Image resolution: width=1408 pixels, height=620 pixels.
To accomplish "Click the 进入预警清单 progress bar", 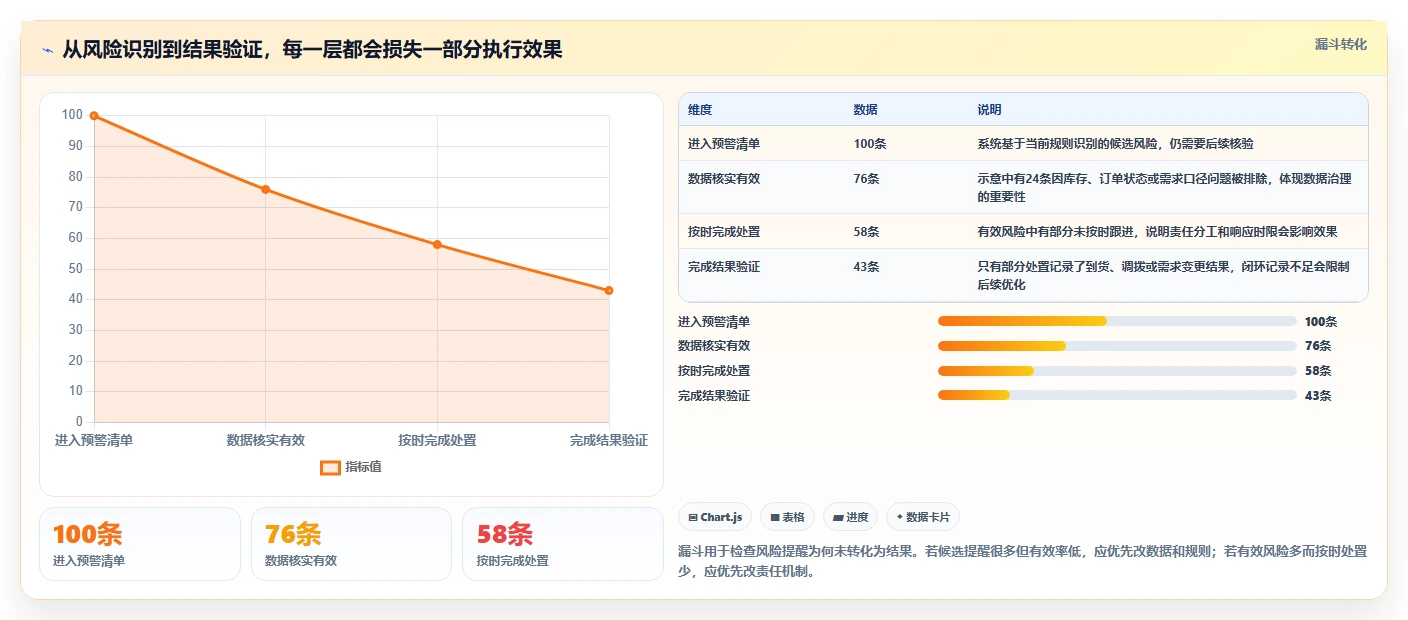I will pos(1117,321).
